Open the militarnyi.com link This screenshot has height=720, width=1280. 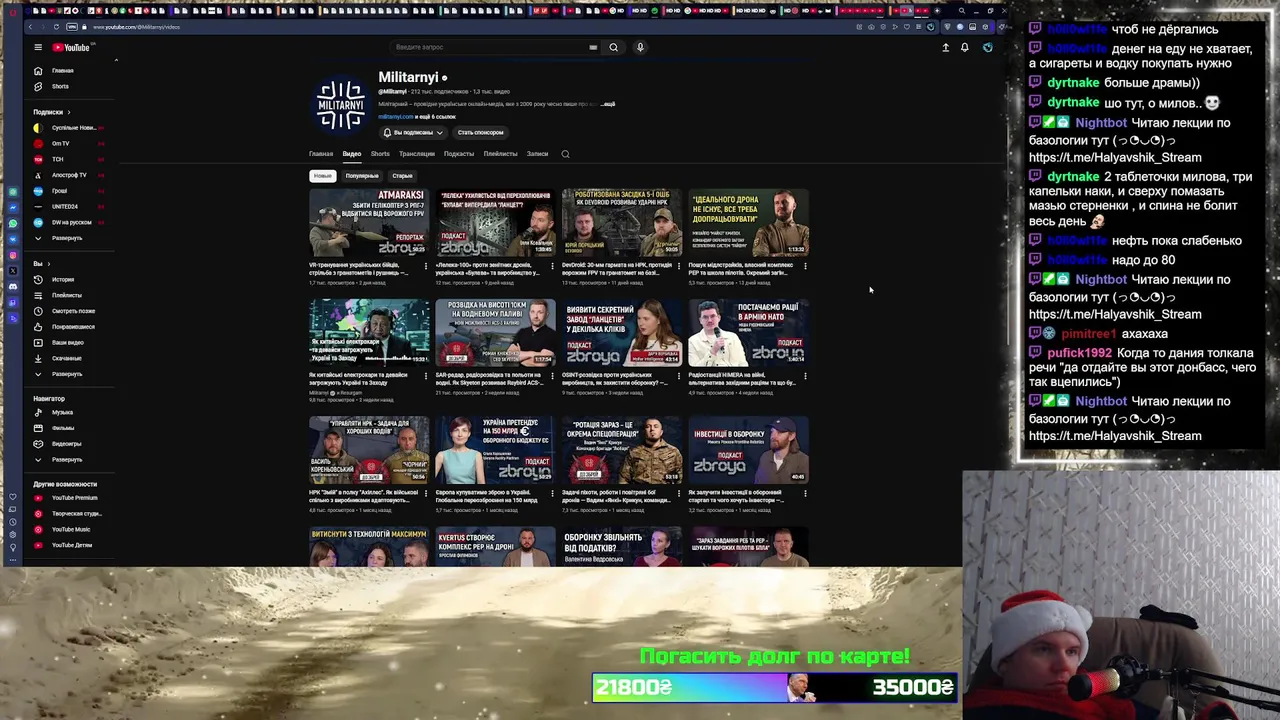coord(396,117)
